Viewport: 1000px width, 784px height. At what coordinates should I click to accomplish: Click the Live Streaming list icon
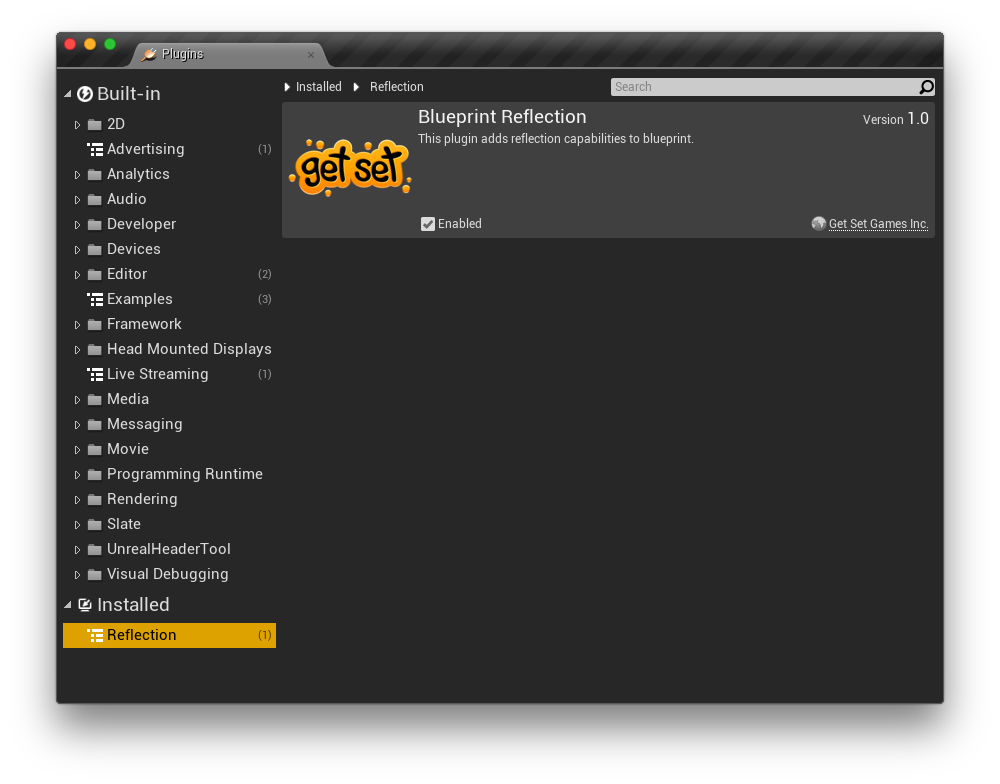95,374
